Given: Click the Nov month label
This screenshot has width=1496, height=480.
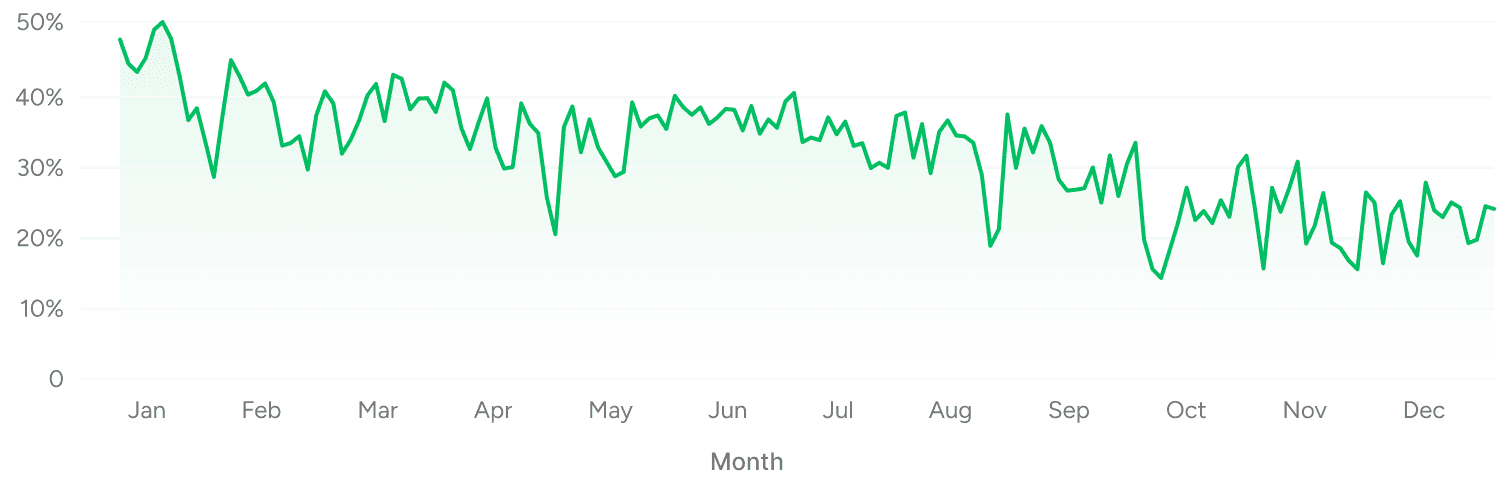Looking at the screenshot, I should coord(1304,411).
